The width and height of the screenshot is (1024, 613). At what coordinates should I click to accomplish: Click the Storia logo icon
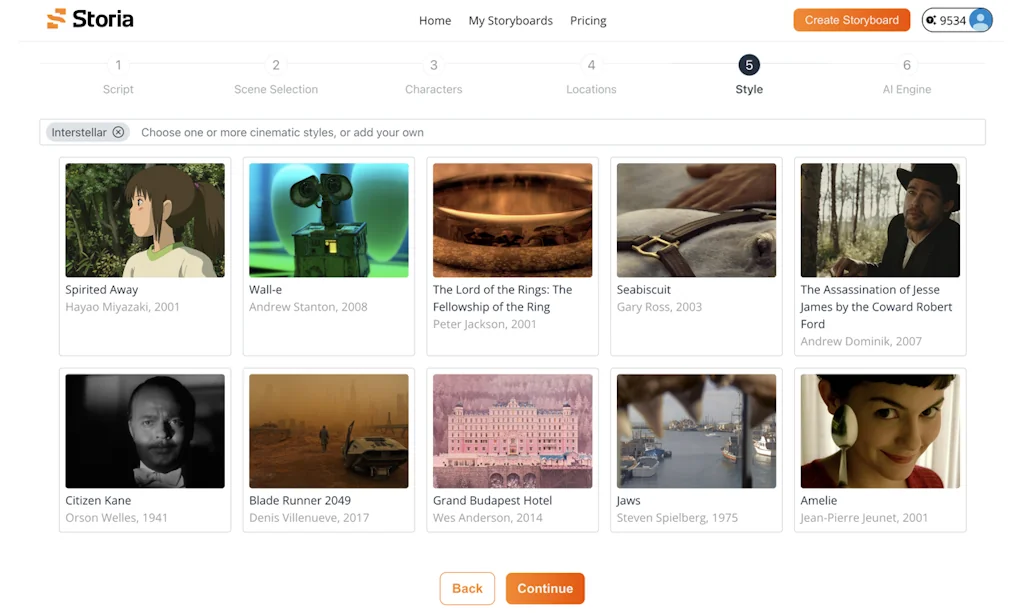[57, 19]
